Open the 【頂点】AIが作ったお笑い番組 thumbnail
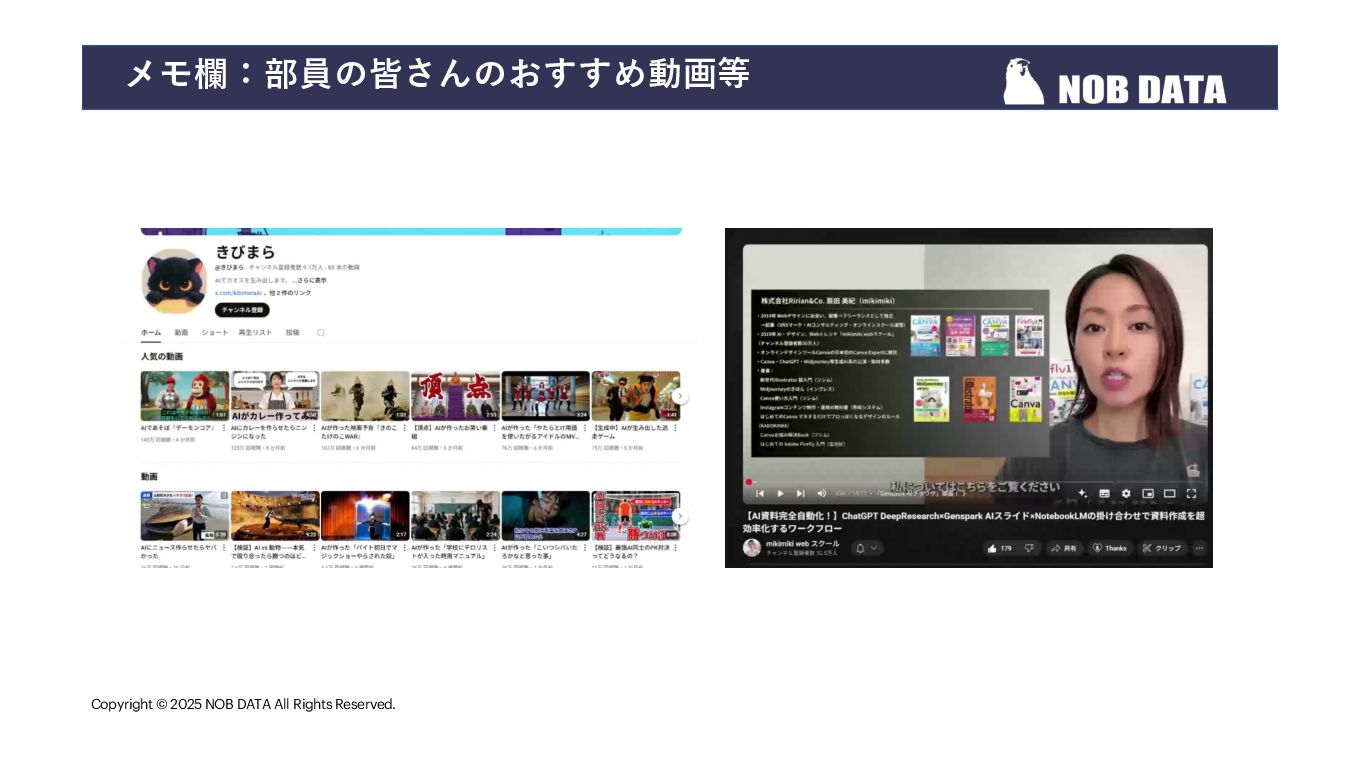This screenshot has height=765, width=1361. pos(455,396)
